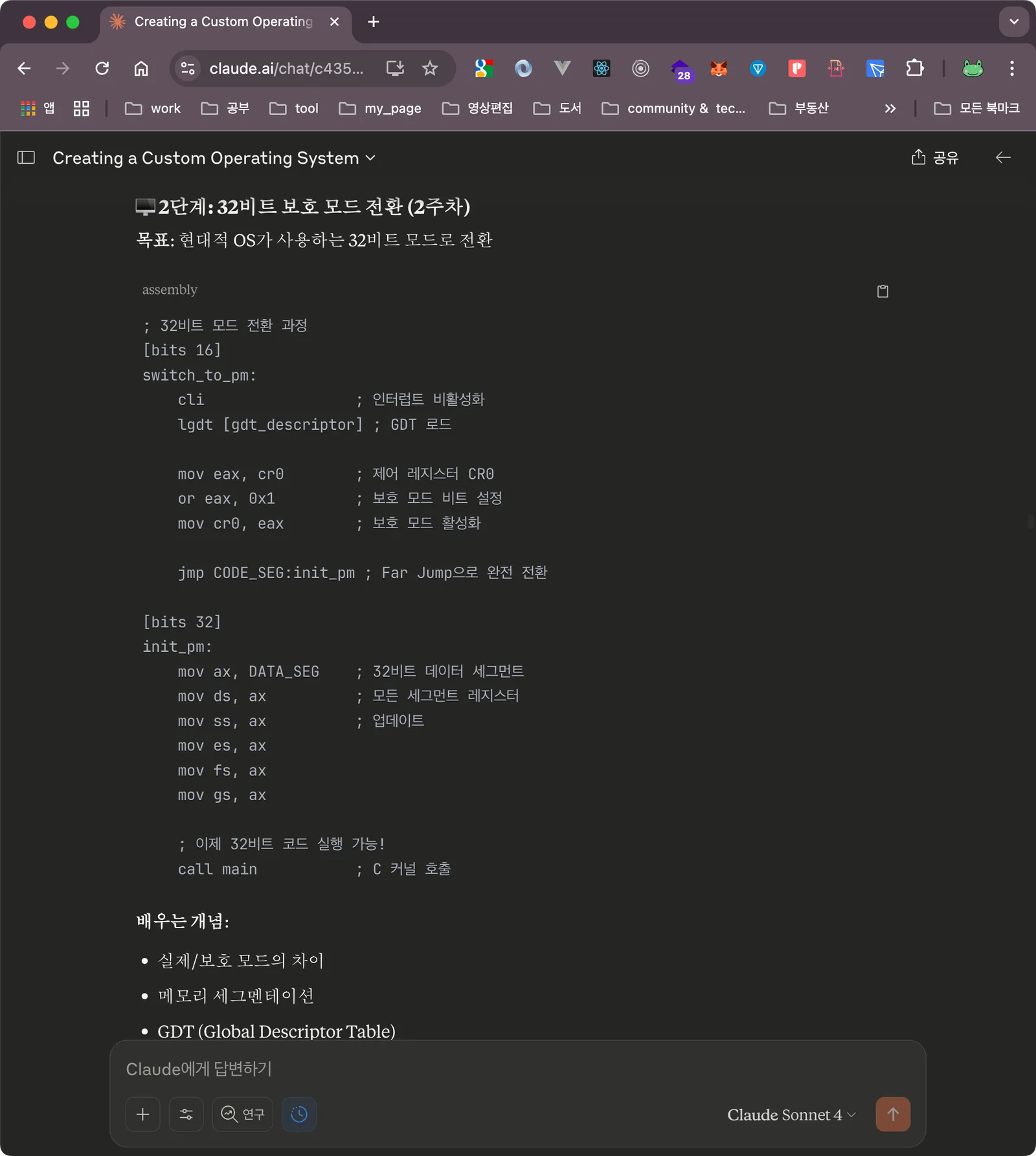Open the browser home page
Viewport: 1036px width, 1156px height.
pyautogui.click(x=141, y=69)
